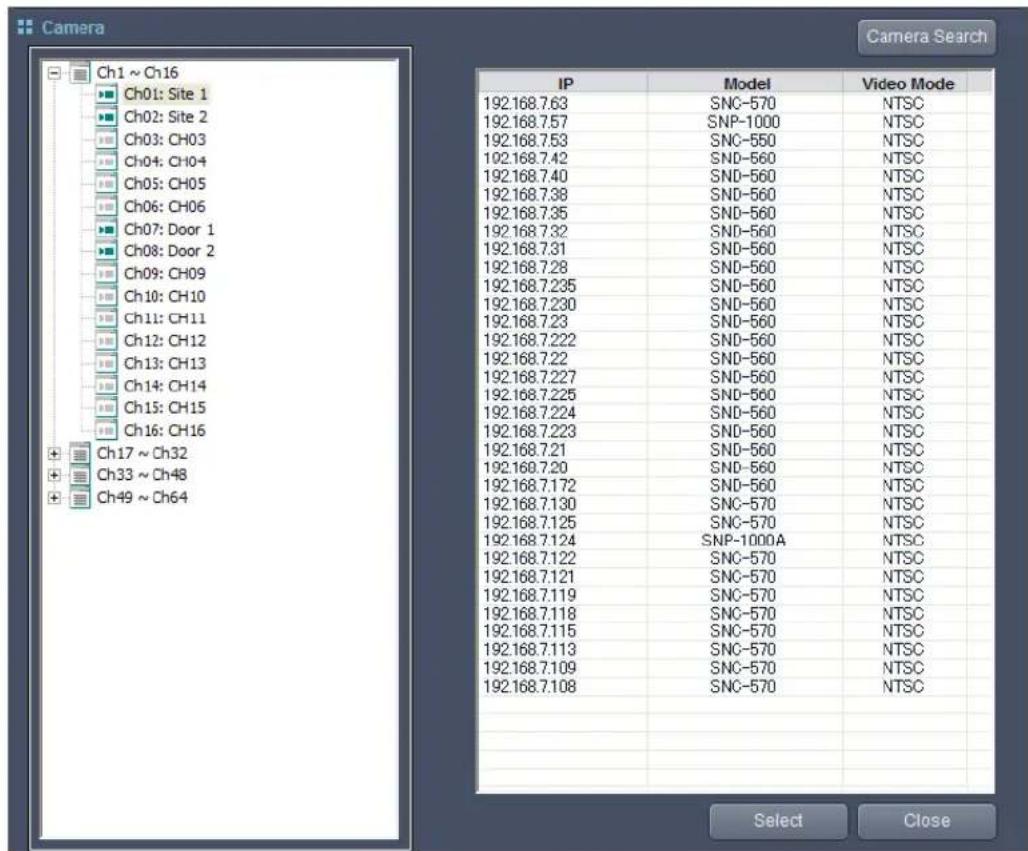The width and height of the screenshot is (1028, 851).
Task: Click the camera icon beside Ch12: CH12
Action: (106, 341)
